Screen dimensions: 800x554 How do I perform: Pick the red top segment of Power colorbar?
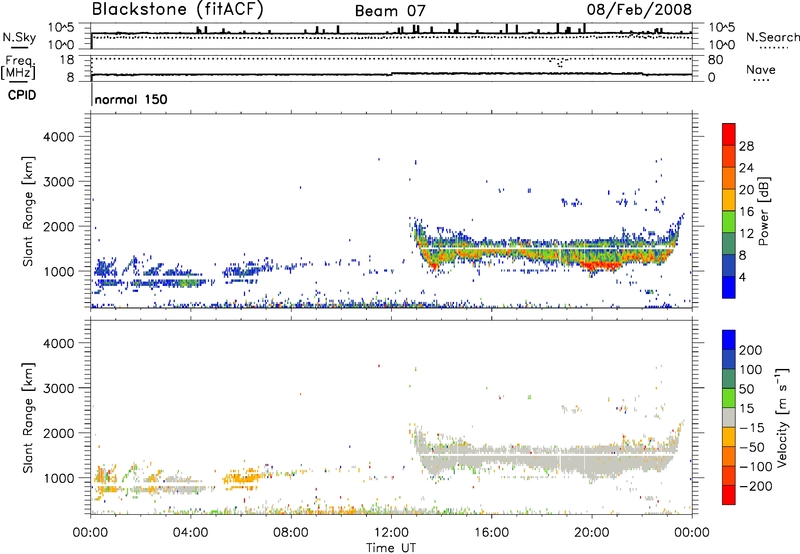[729, 134]
